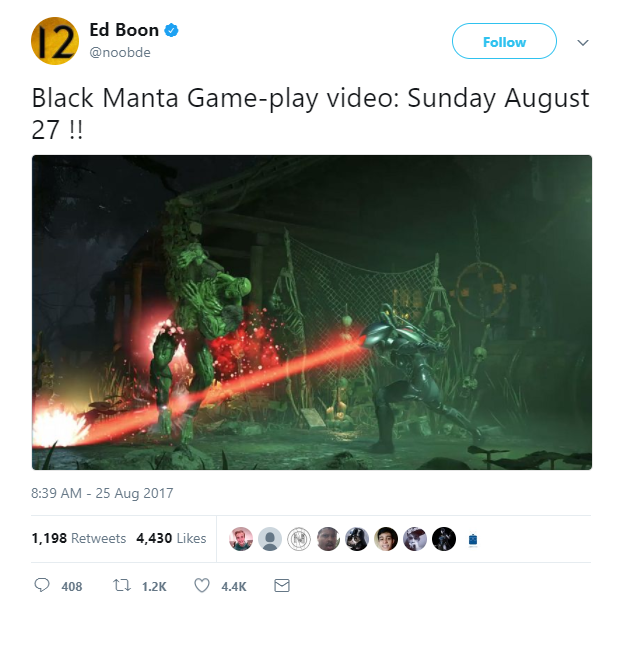The height and width of the screenshot is (646, 628).
Task: Open the @noobde handle link
Action: click(x=120, y=52)
